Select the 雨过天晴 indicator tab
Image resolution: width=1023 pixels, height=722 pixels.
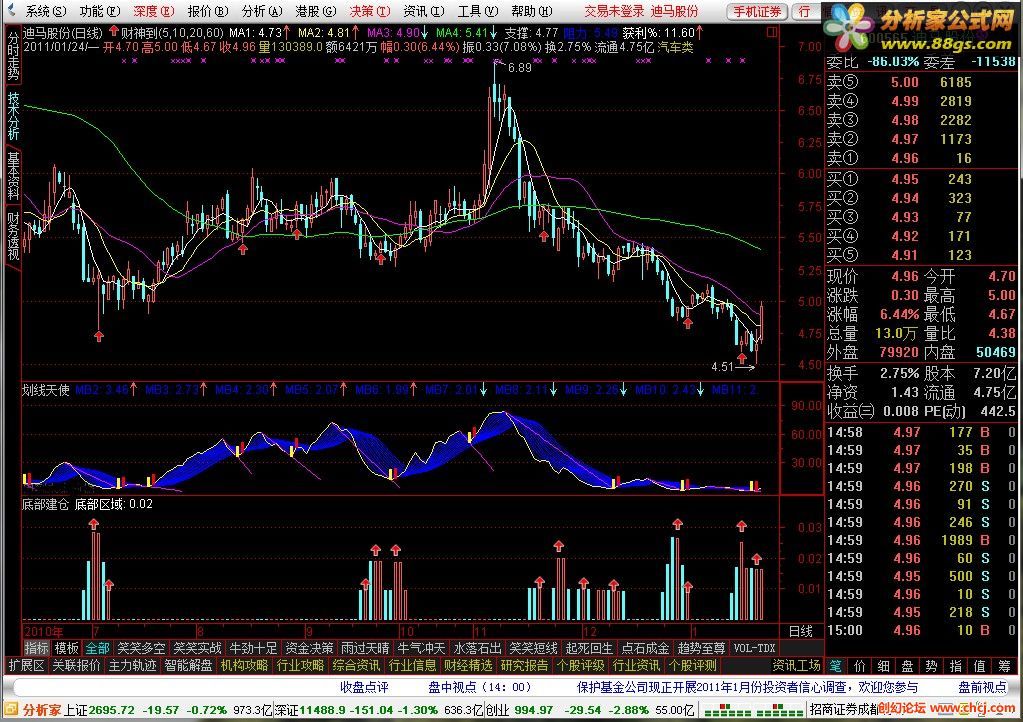[365, 648]
